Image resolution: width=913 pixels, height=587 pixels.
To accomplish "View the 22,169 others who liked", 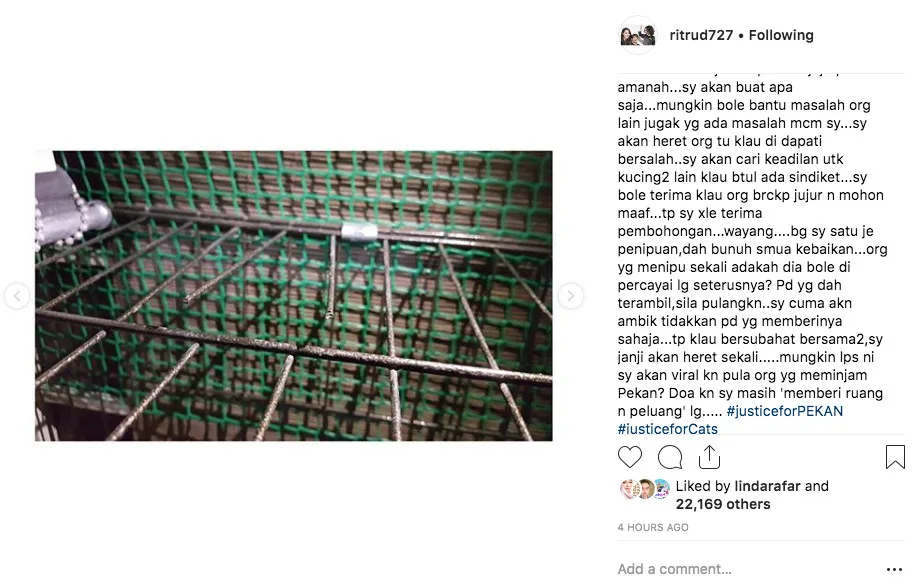I will 723,504.
